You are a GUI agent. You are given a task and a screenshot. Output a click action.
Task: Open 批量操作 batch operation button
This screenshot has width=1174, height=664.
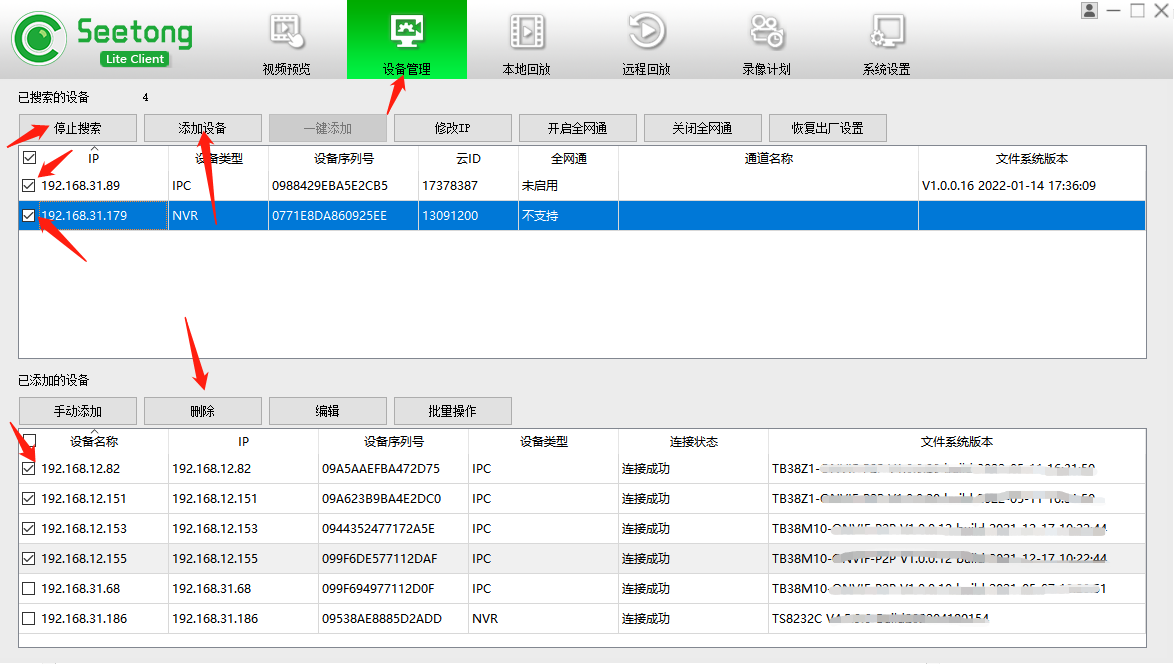pos(452,411)
